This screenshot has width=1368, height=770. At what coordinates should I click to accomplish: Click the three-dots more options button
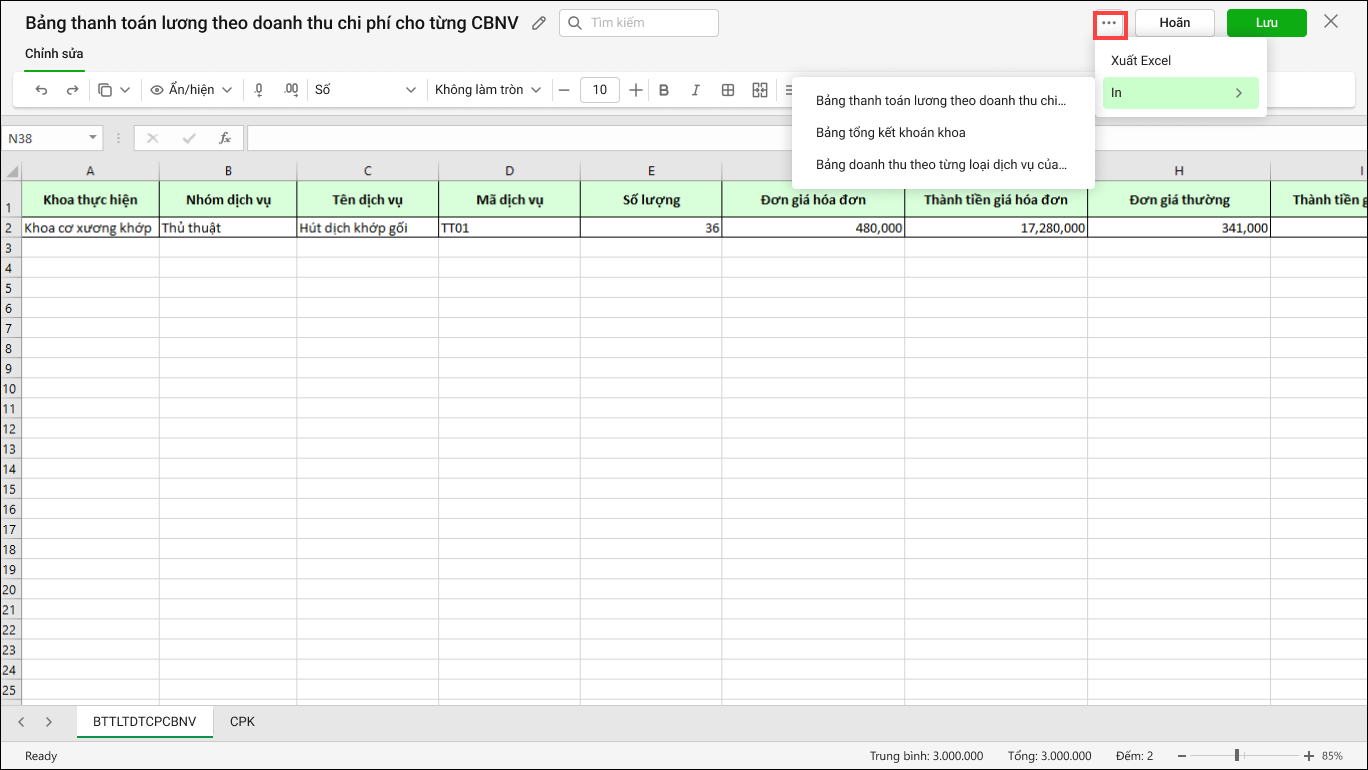pos(1109,23)
